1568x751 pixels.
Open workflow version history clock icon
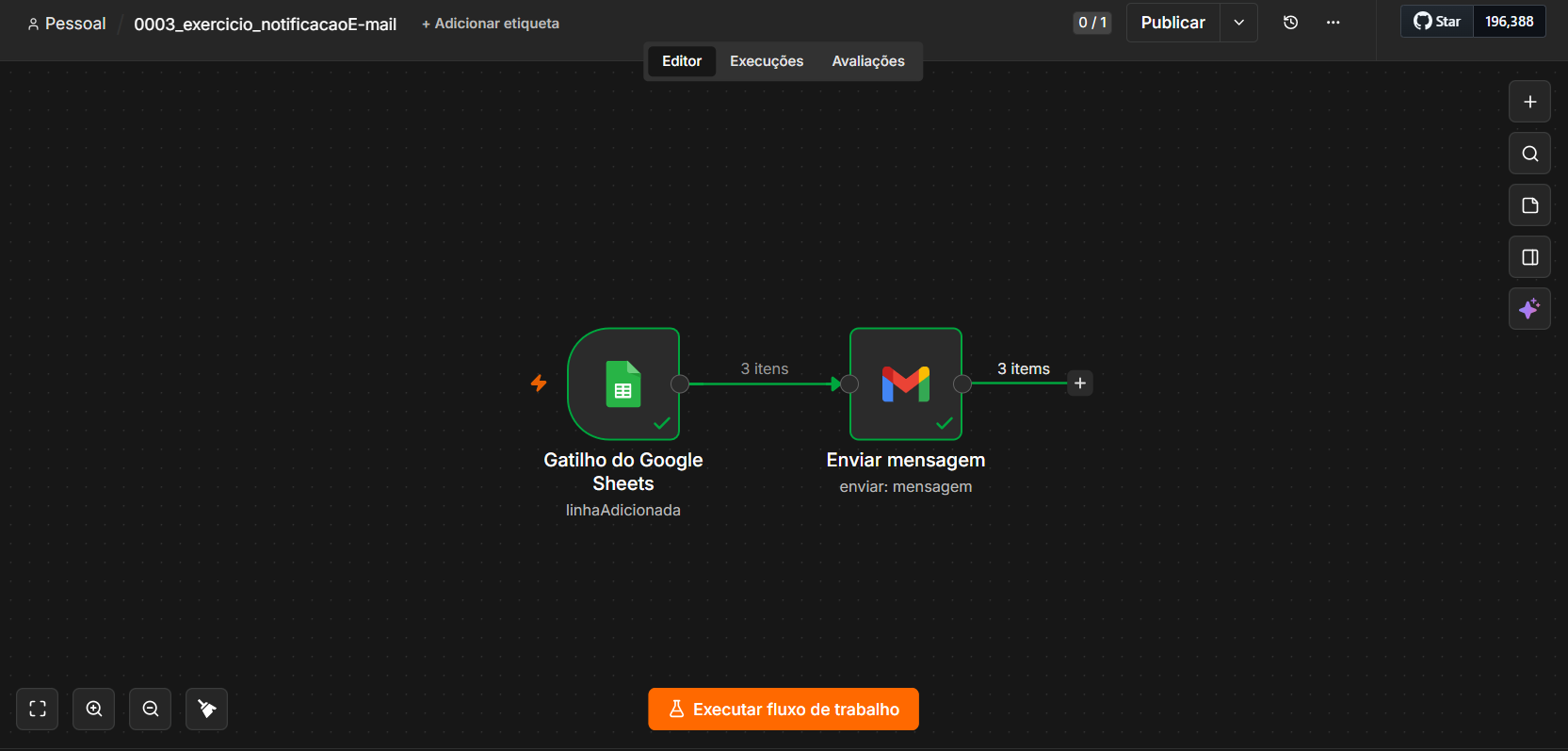[1291, 23]
